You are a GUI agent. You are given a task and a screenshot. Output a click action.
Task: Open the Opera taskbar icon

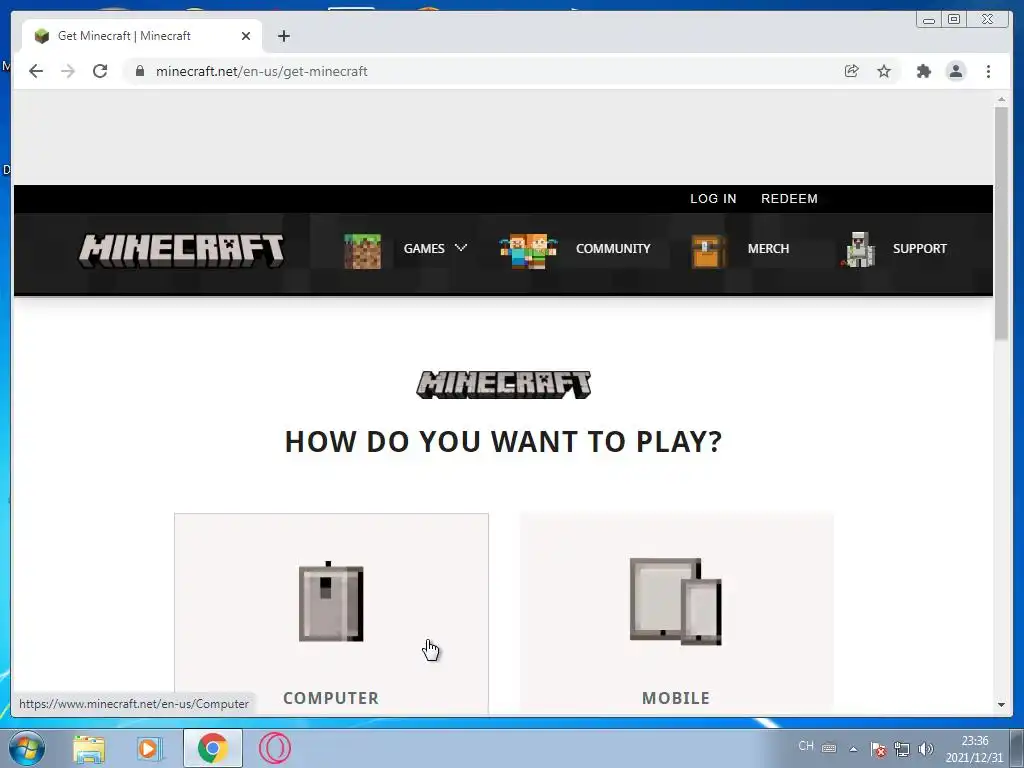point(274,748)
